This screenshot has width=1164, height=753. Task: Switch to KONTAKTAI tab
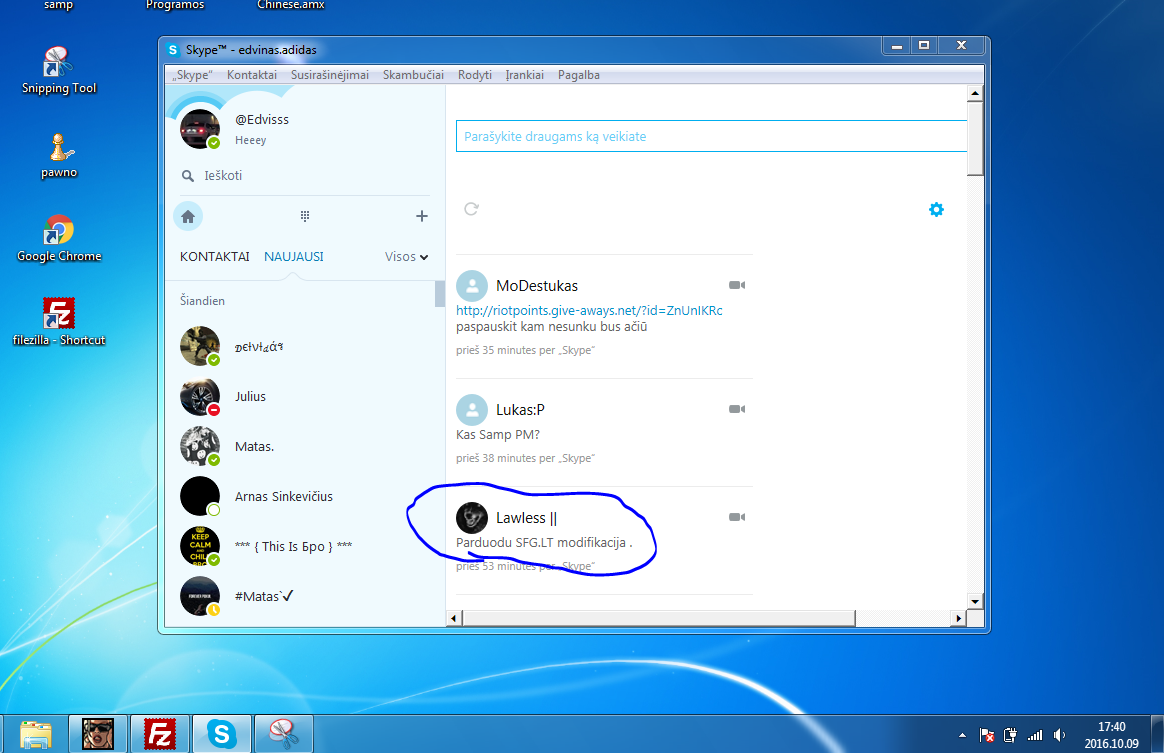(215, 256)
